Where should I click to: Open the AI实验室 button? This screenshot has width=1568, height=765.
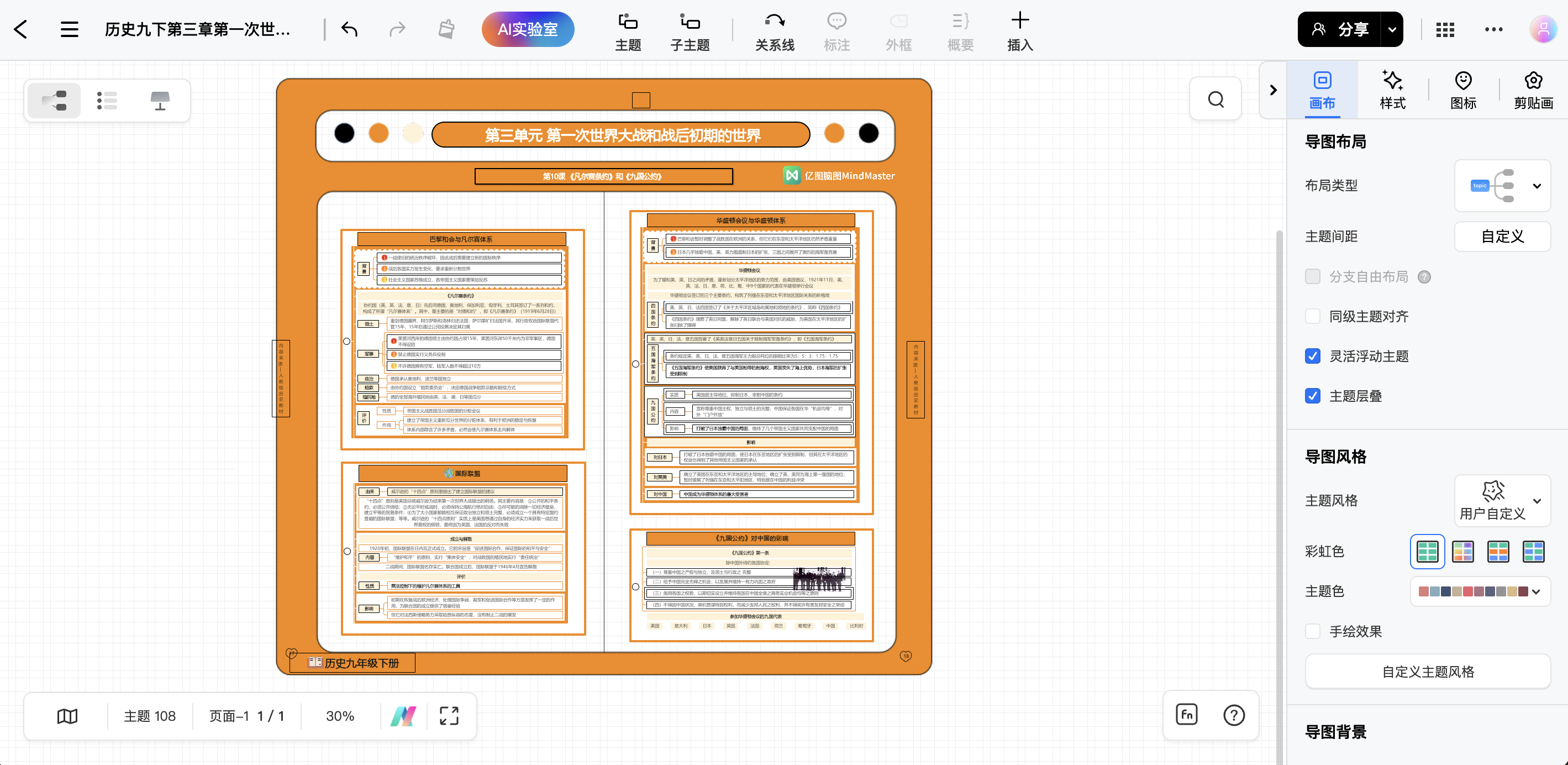(528, 29)
